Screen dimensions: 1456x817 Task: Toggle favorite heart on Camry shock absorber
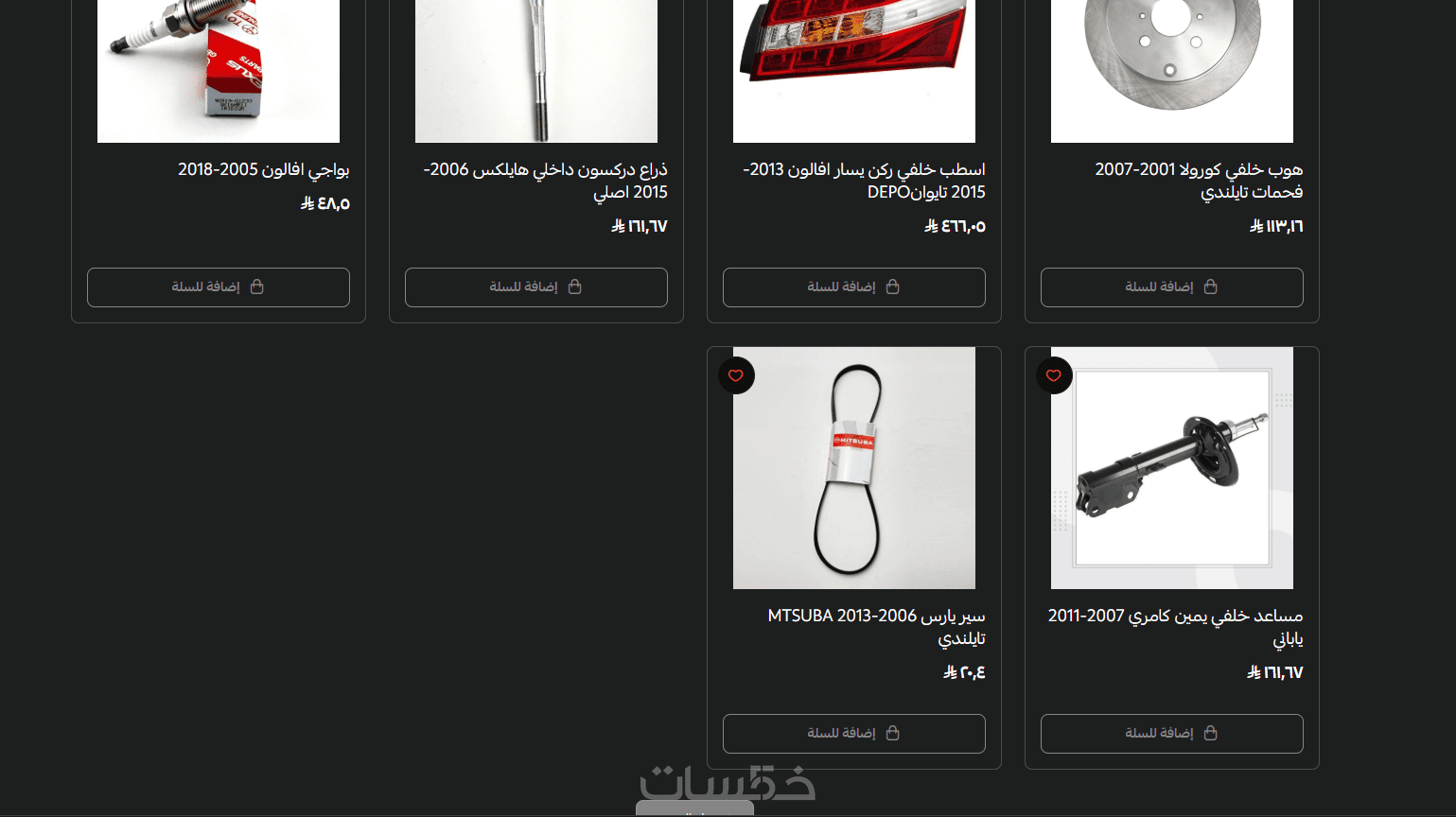(1054, 375)
